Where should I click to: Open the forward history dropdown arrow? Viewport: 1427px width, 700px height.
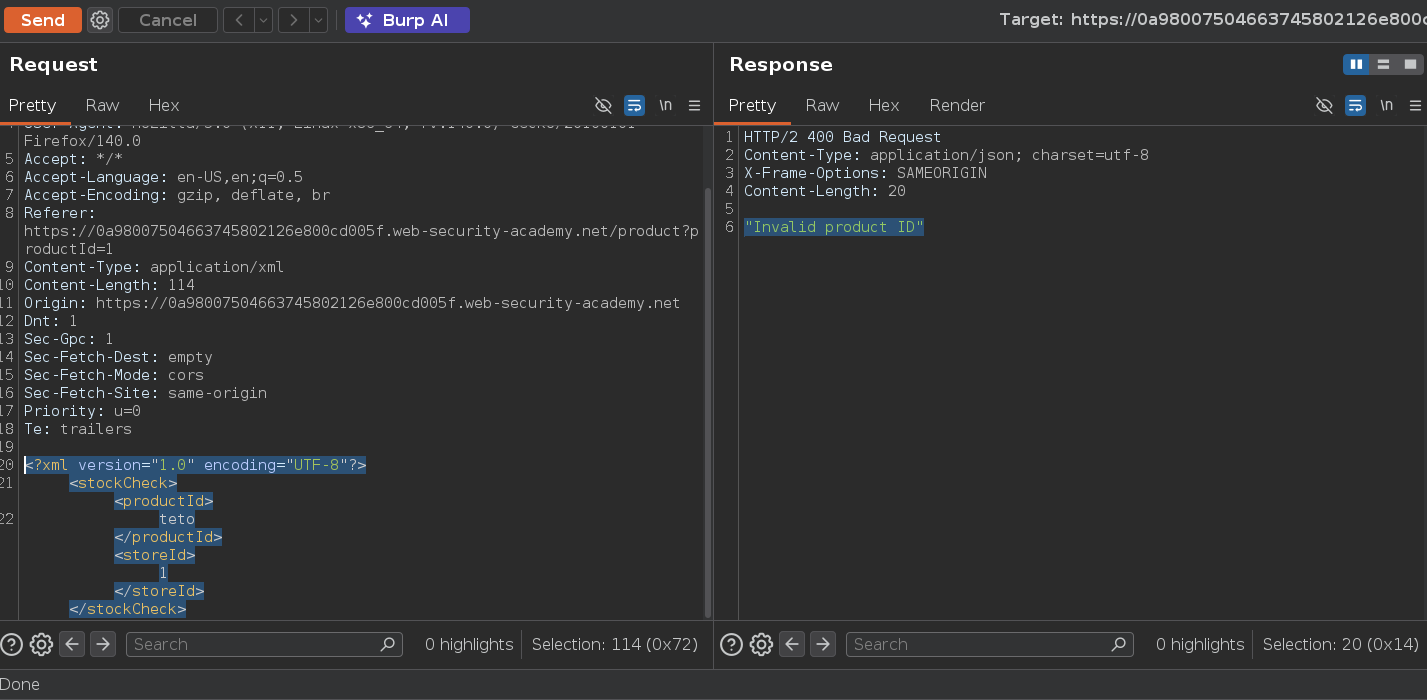[319, 20]
